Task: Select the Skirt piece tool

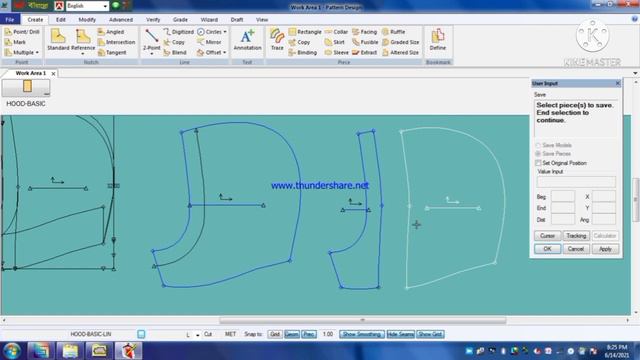Action: point(335,42)
